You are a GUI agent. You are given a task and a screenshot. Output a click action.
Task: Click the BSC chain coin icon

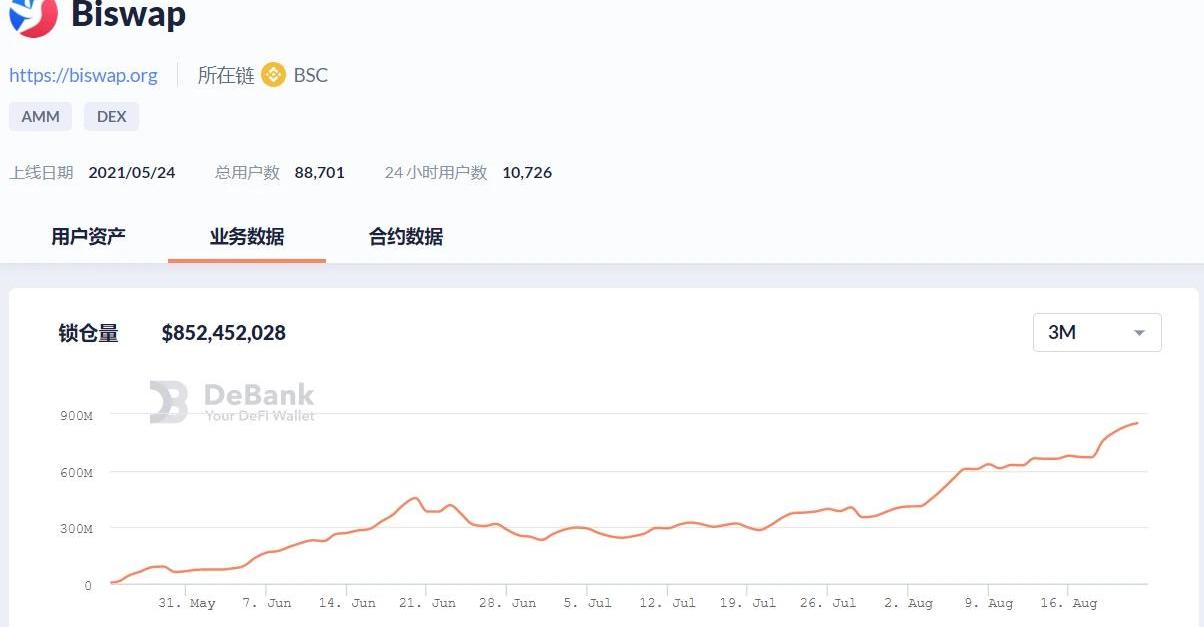(x=273, y=75)
